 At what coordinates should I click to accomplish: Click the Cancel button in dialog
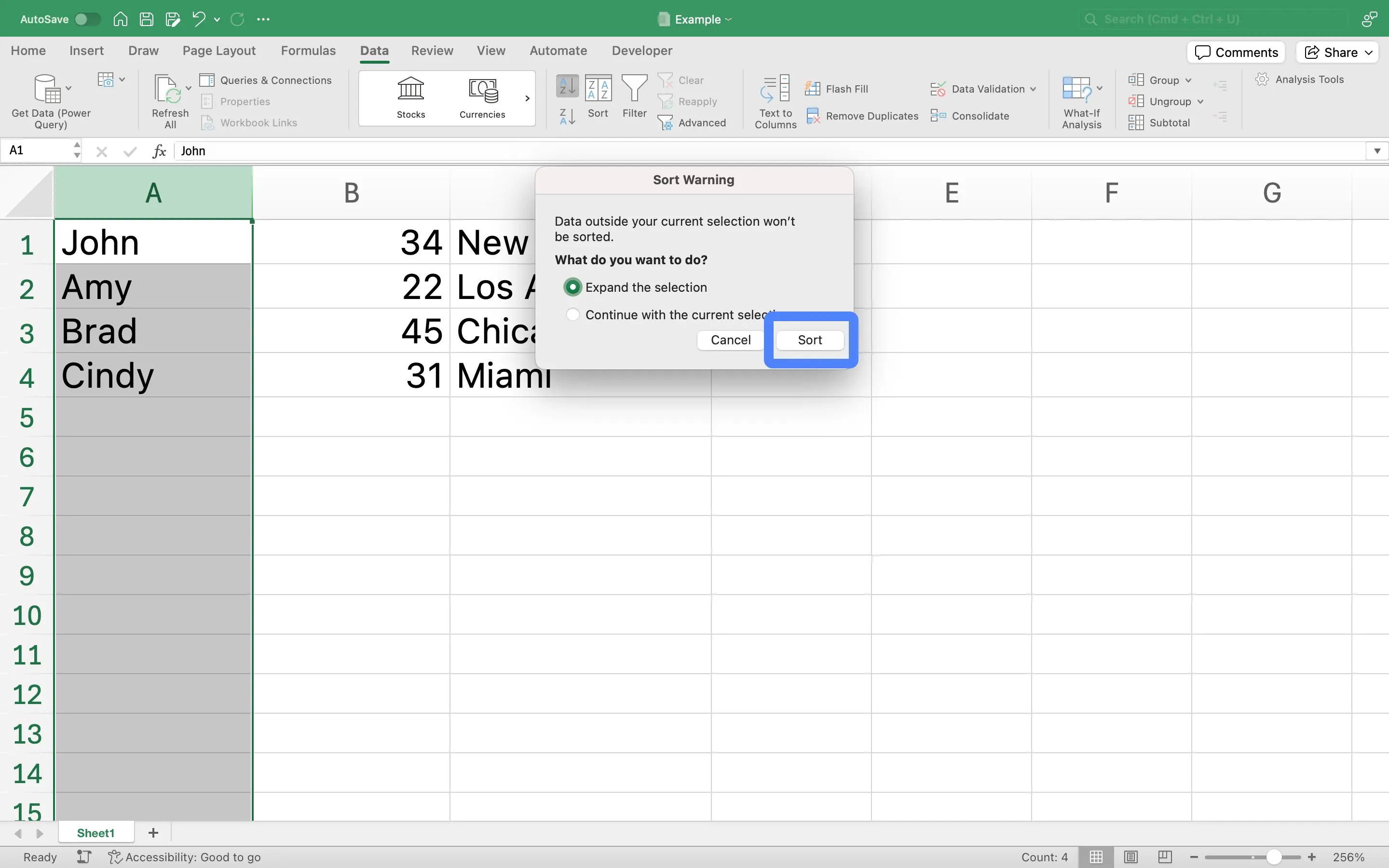click(731, 339)
